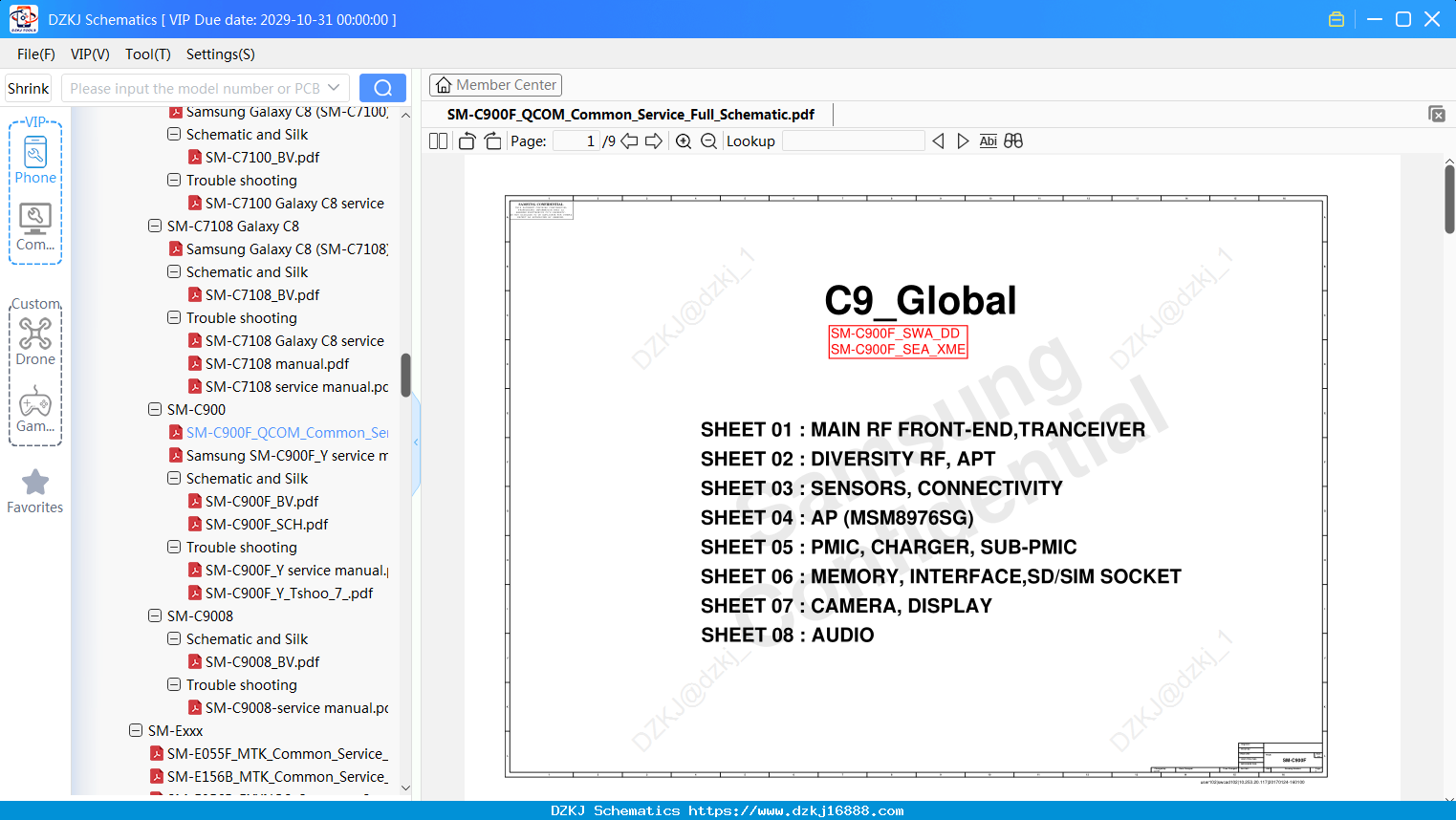Open SM-C9008-service manual file
The image size is (1456, 820).
296,707
